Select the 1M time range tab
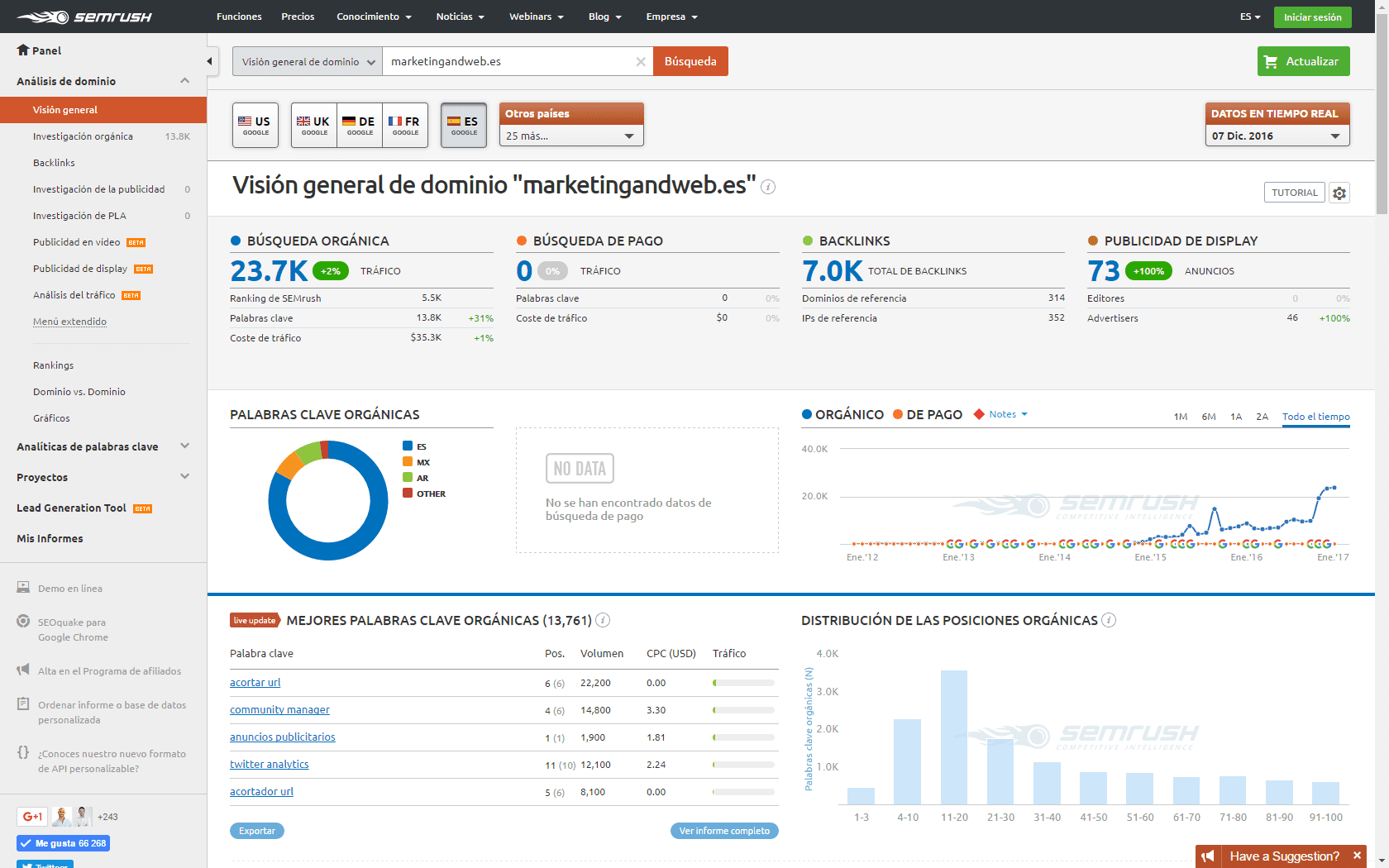Image resolution: width=1389 pixels, height=868 pixels. [x=1181, y=417]
